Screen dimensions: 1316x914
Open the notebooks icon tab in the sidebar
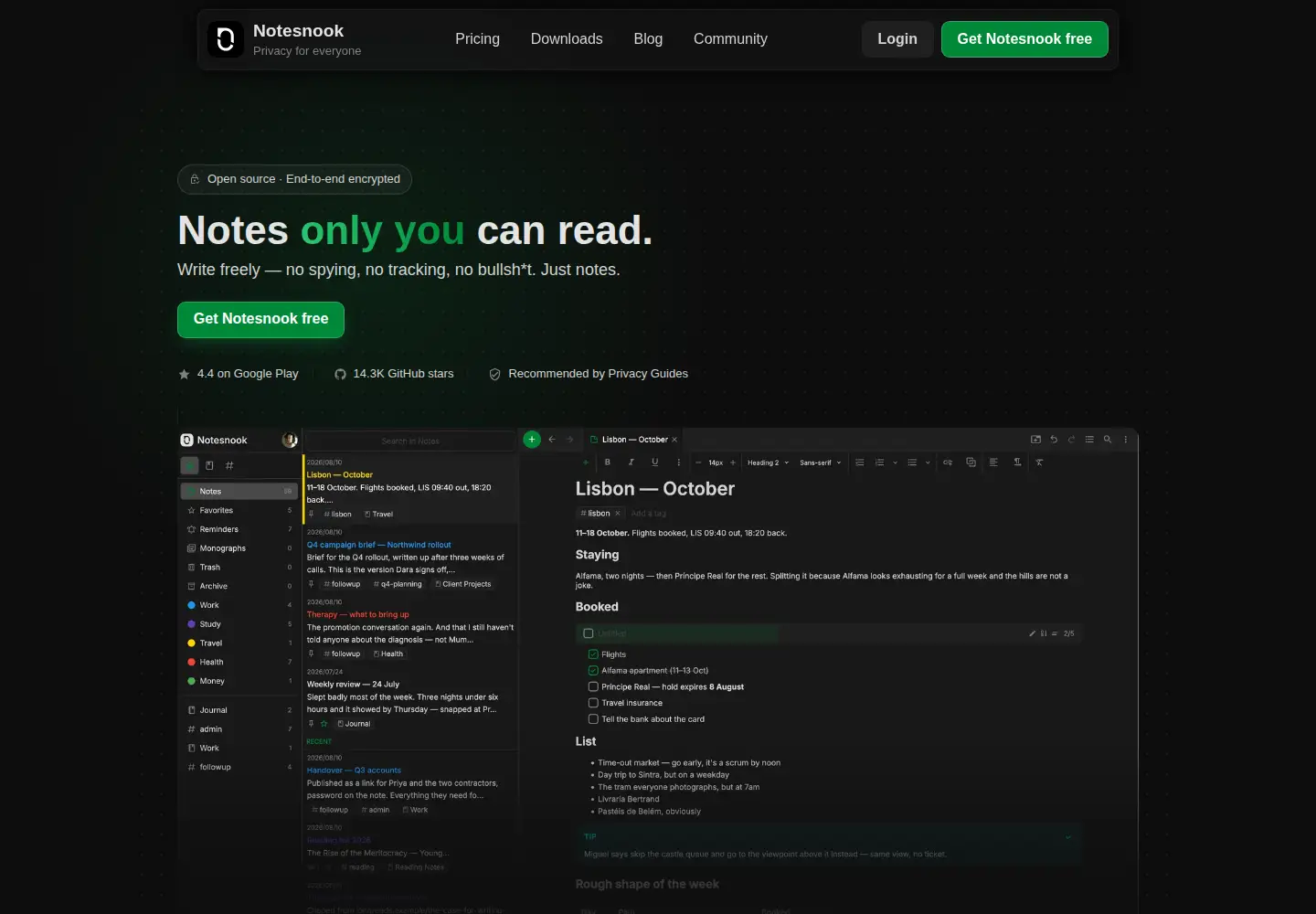(x=209, y=465)
